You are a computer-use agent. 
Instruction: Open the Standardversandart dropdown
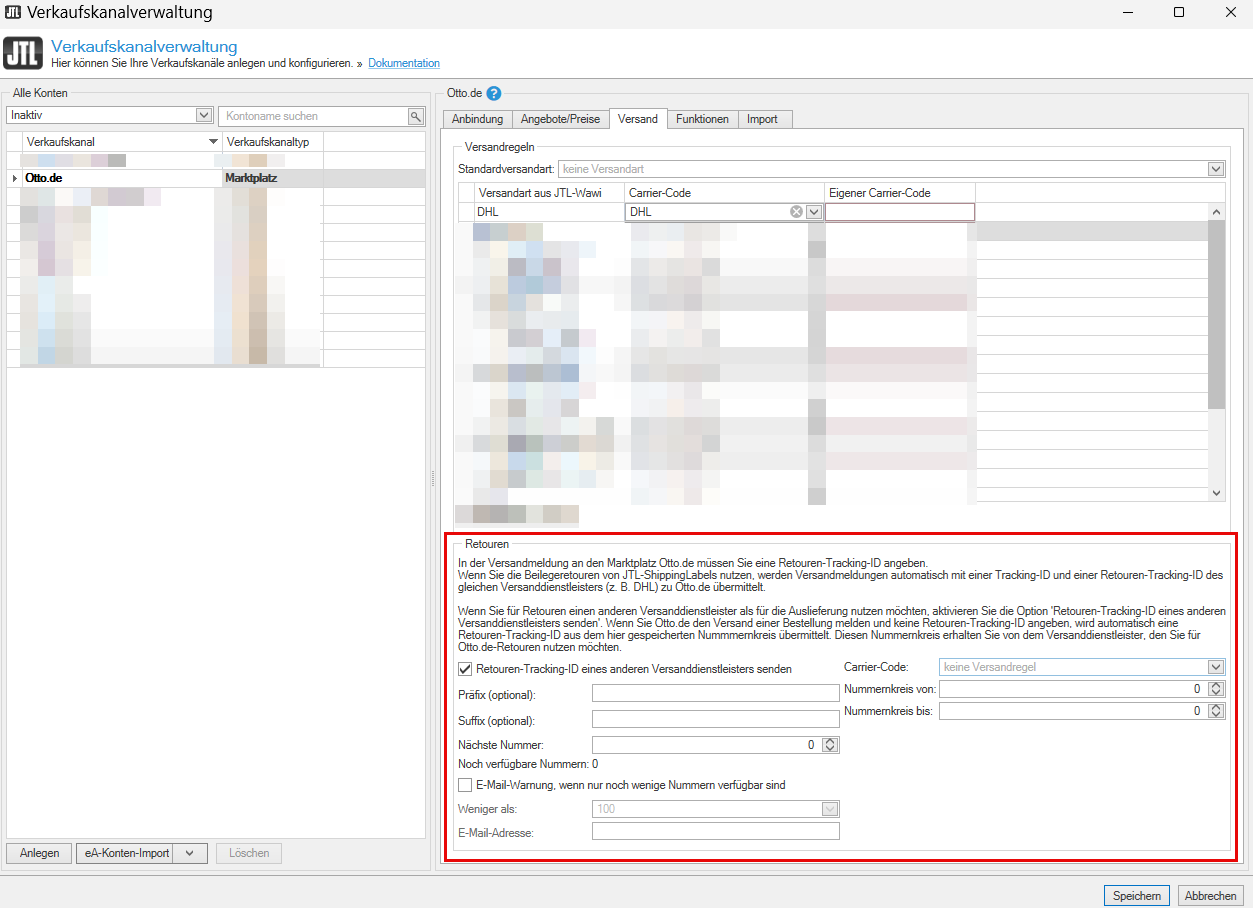pyautogui.click(x=1216, y=169)
